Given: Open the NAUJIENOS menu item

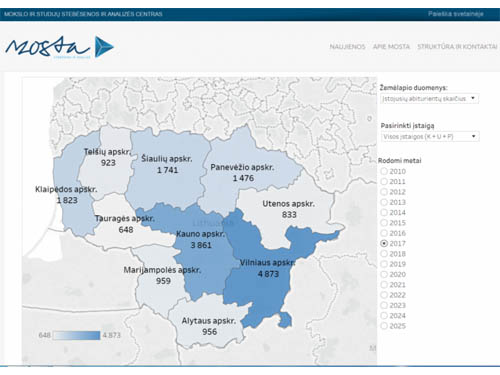Looking at the screenshot, I should coord(347,47).
